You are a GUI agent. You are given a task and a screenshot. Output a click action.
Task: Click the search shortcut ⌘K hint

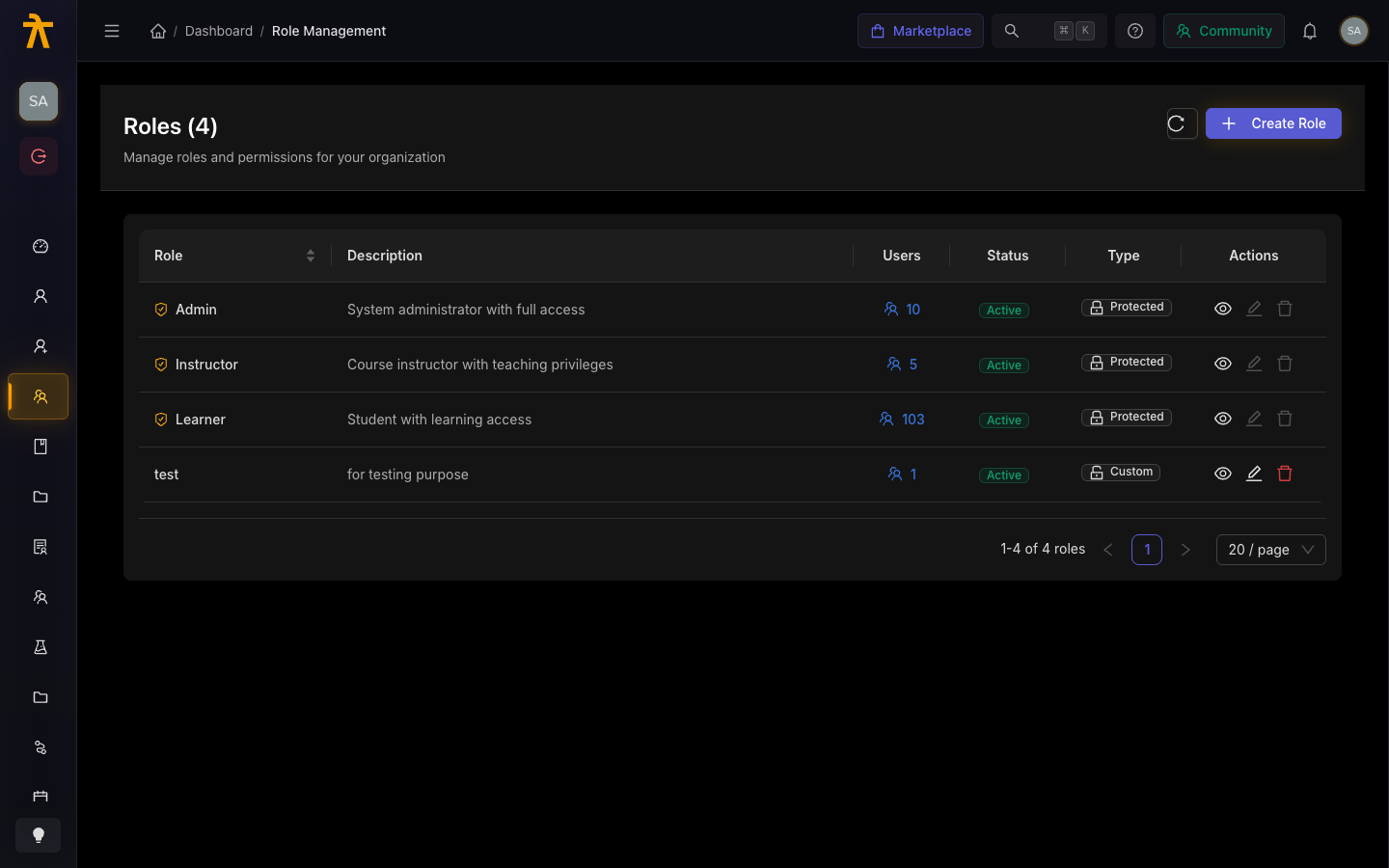1075,31
